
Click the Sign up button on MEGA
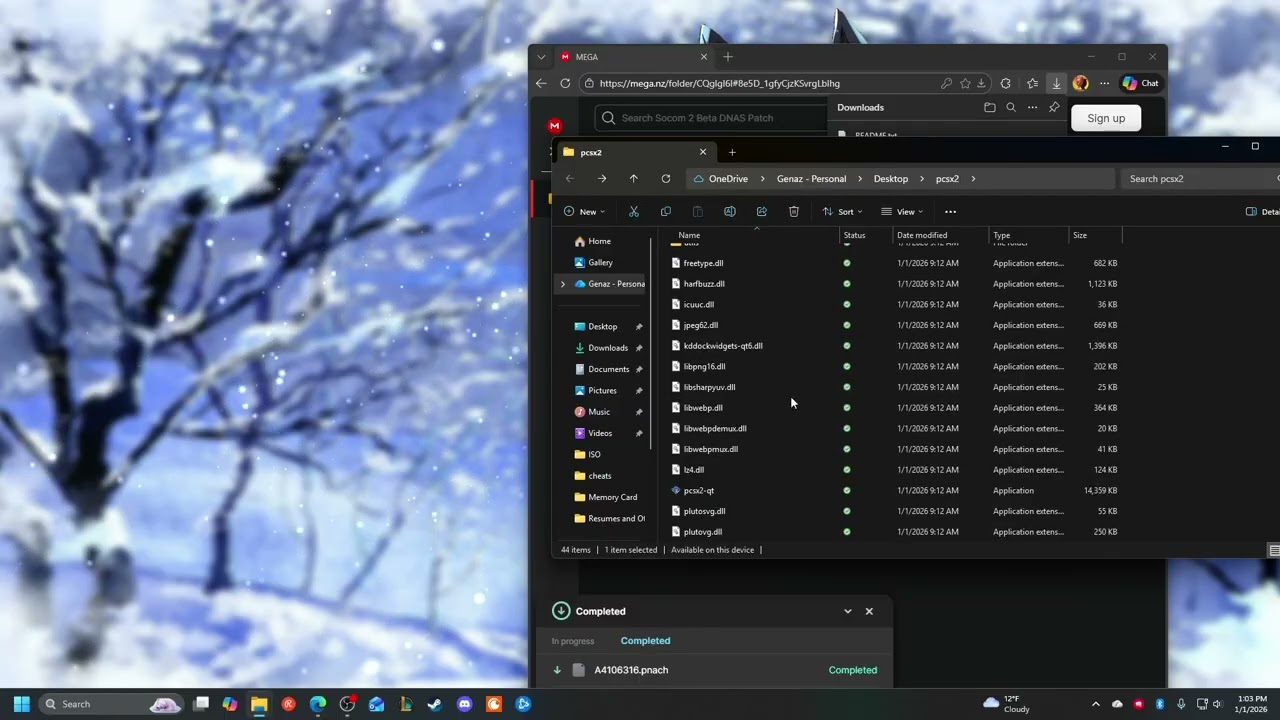click(x=1106, y=118)
